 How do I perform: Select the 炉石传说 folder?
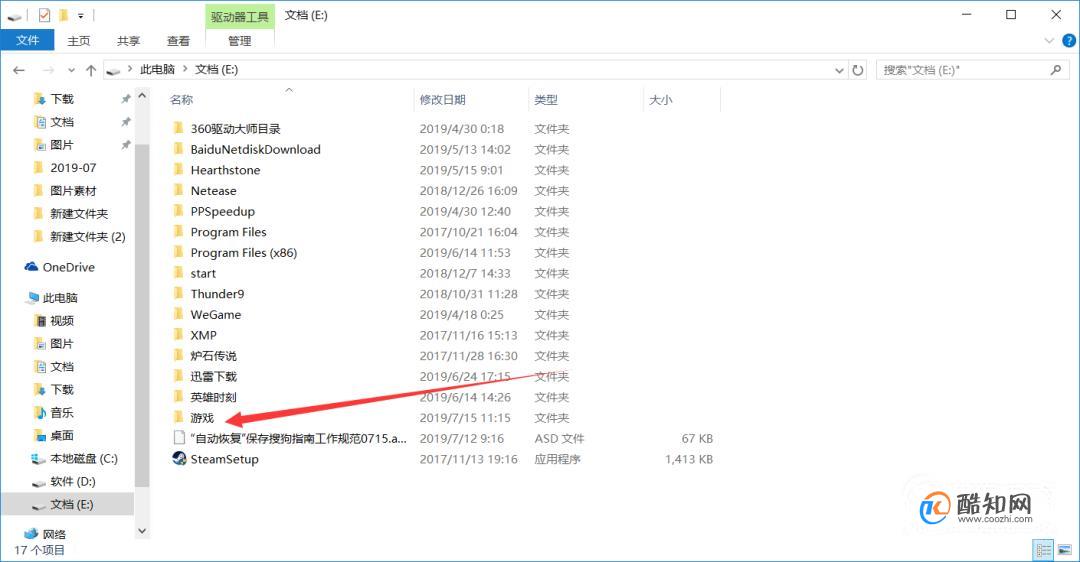point(214,356)
